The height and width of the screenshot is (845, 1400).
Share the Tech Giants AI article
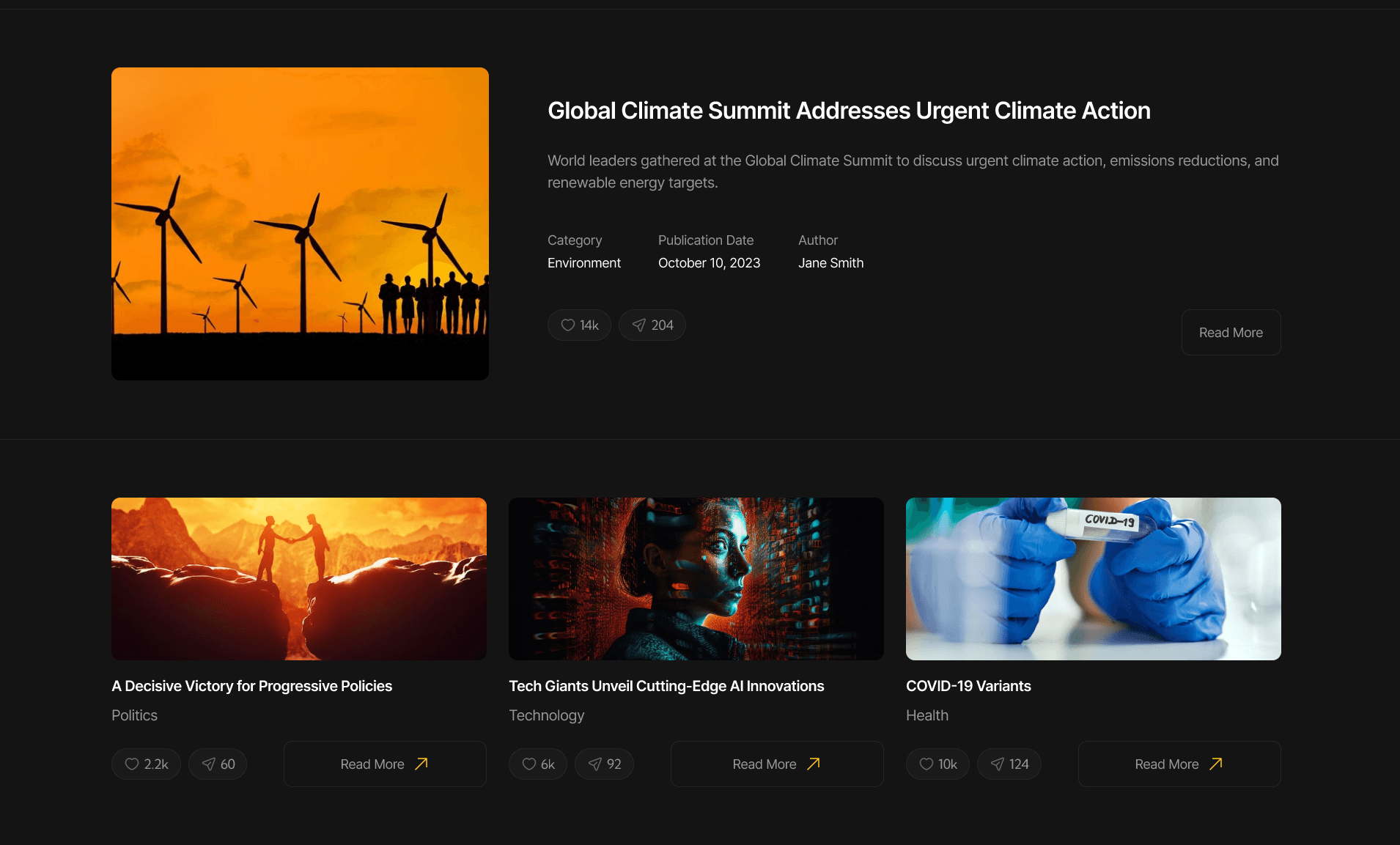tap(604, 764)
